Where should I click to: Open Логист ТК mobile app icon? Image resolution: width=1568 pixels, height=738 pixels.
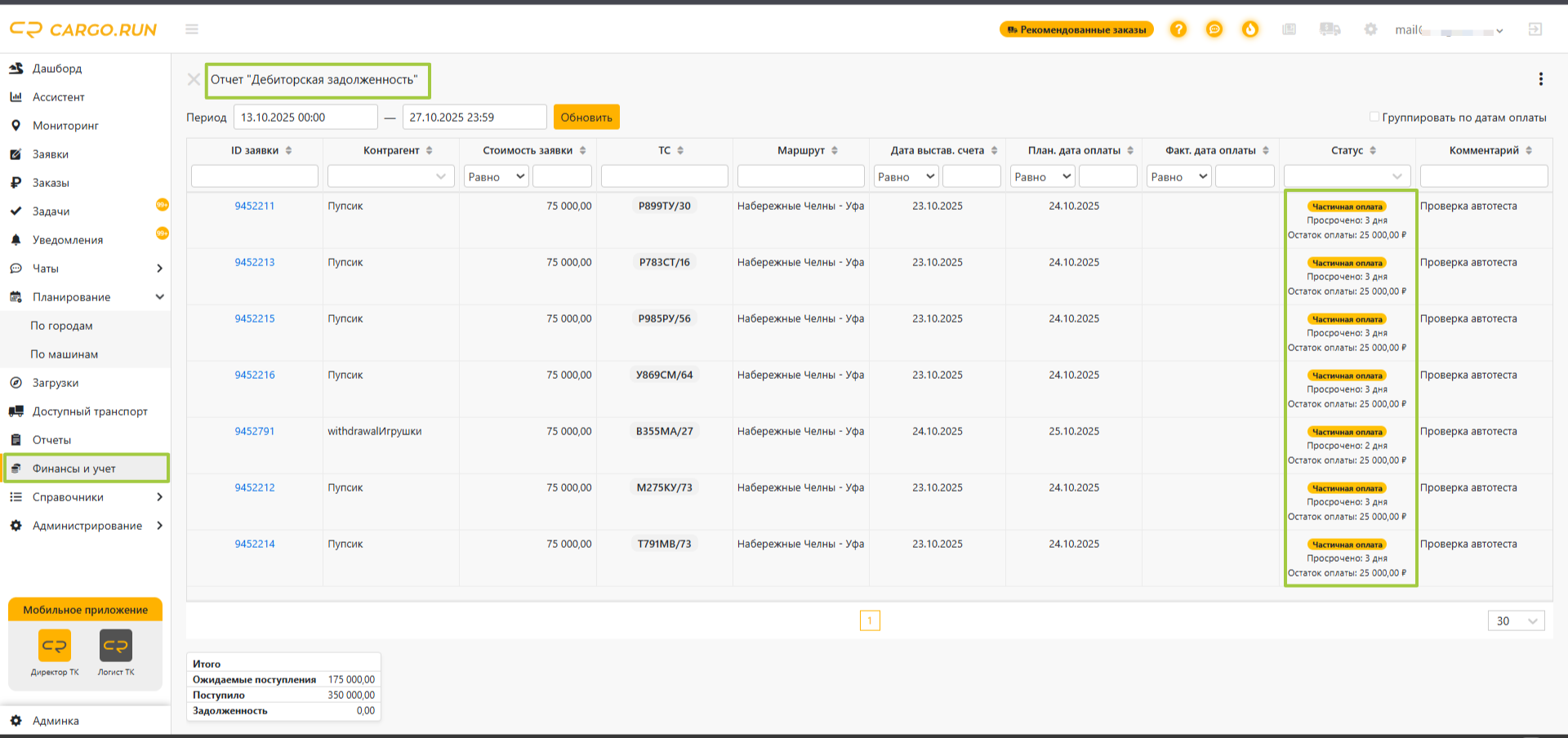[x=116, y=646]
